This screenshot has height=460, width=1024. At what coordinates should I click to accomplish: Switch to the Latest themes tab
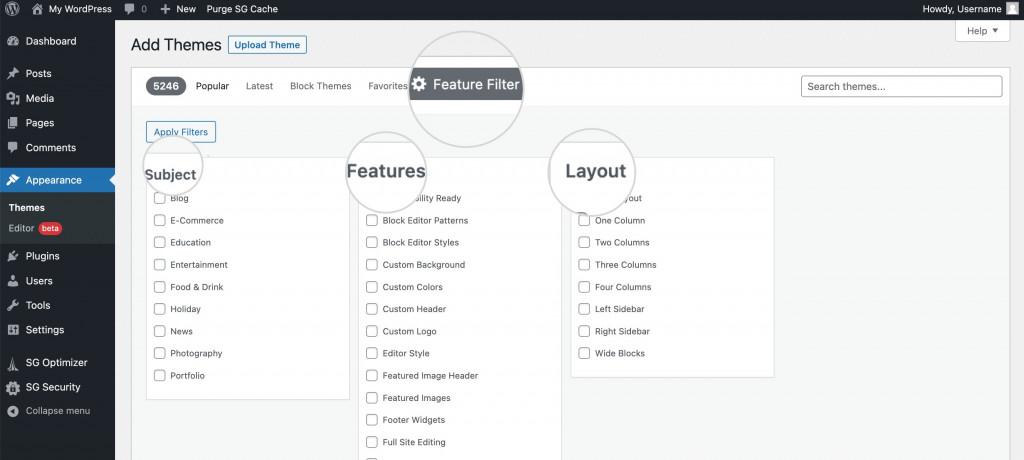pyautogui.click(x=259, y=86)
